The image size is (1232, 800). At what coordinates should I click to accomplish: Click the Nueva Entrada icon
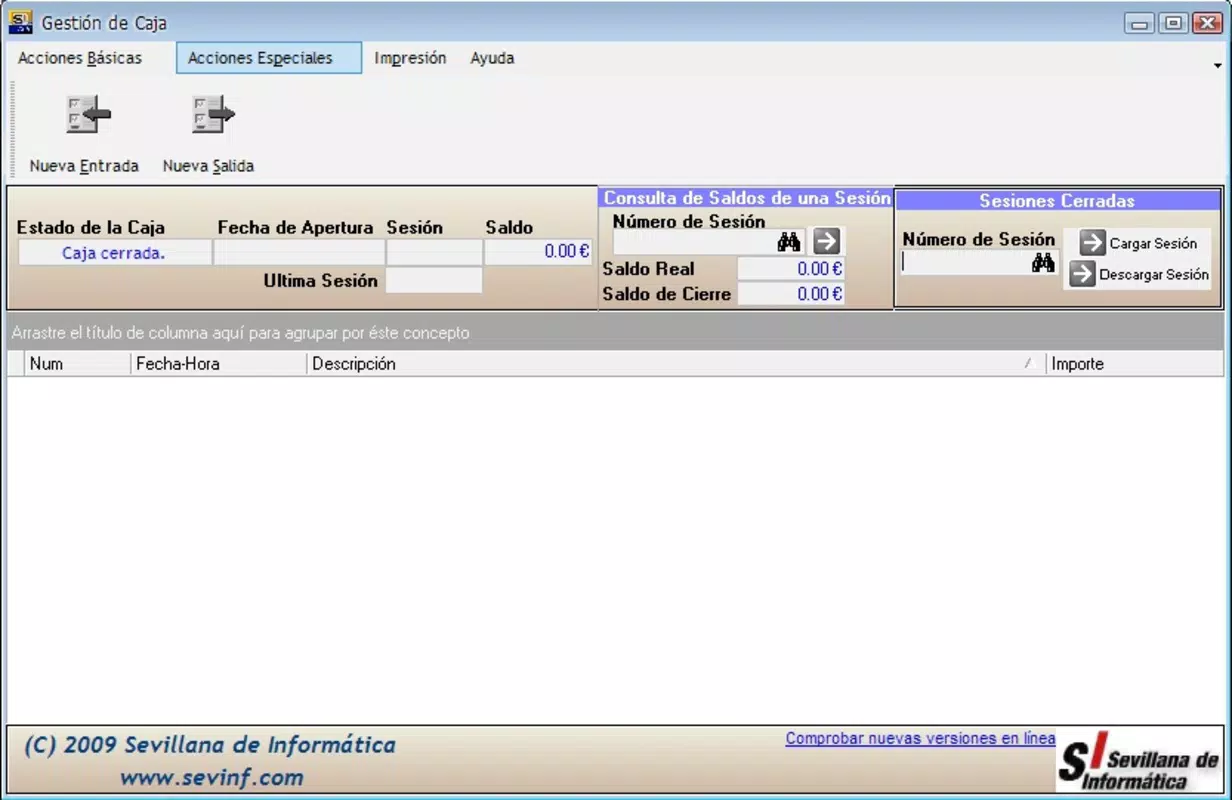(88, 115)
